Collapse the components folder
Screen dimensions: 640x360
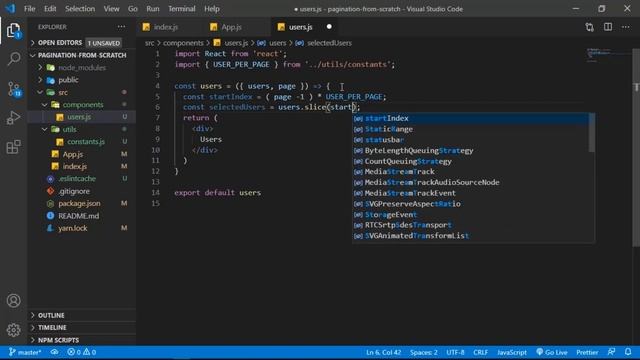[83, 105]
